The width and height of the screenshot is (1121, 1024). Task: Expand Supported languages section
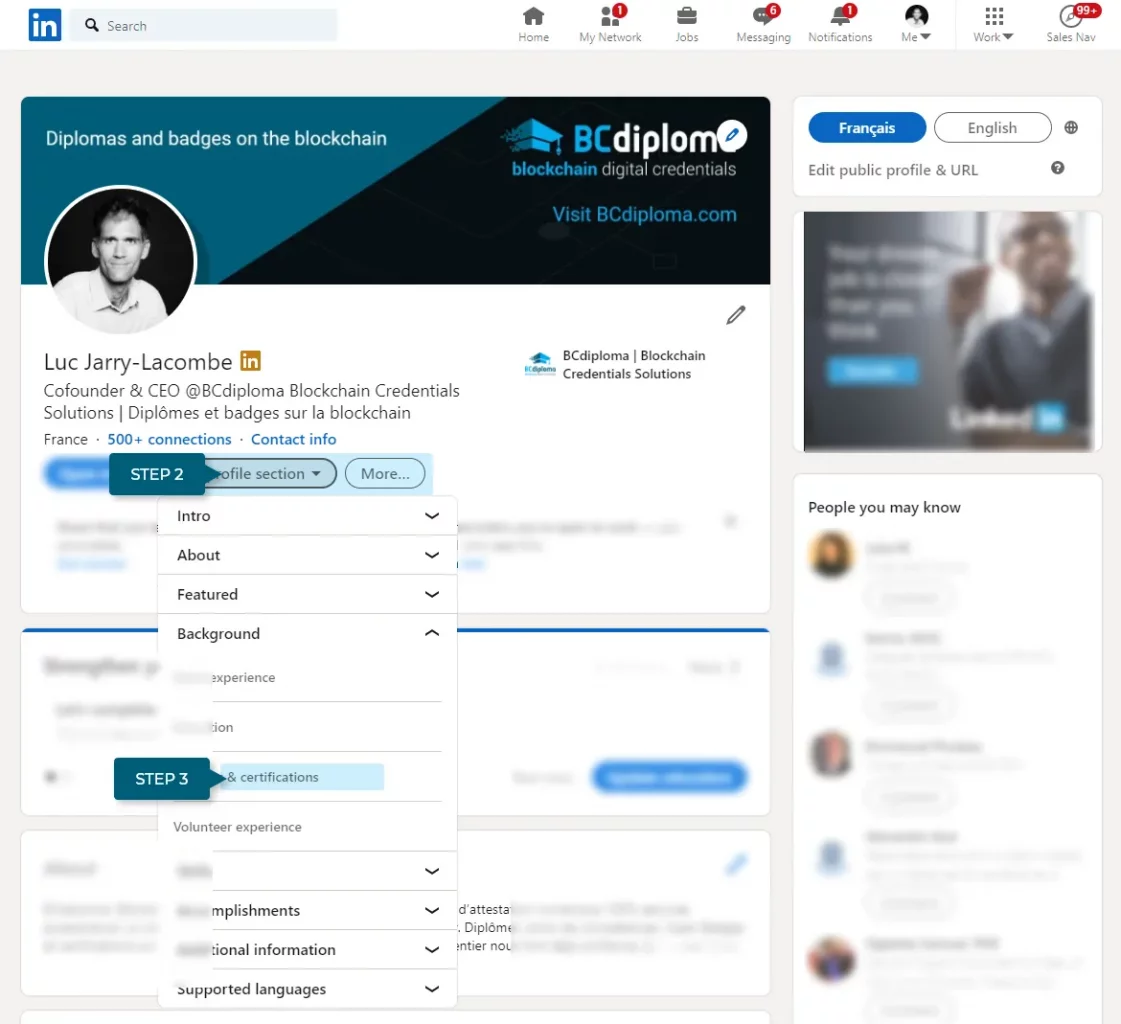[307, 989]
